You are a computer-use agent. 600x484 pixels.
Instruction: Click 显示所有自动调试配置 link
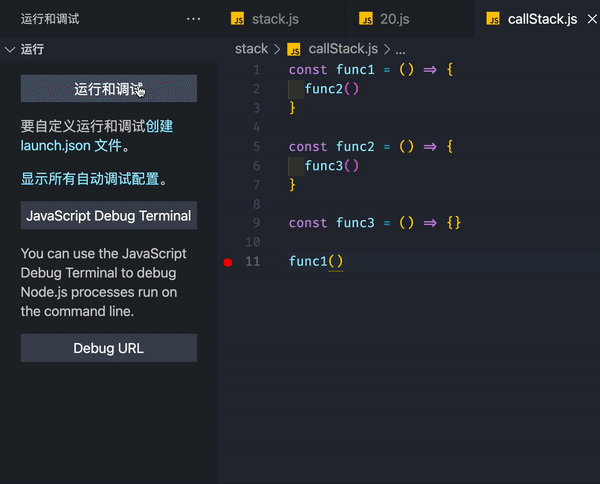tap(92, 180)
